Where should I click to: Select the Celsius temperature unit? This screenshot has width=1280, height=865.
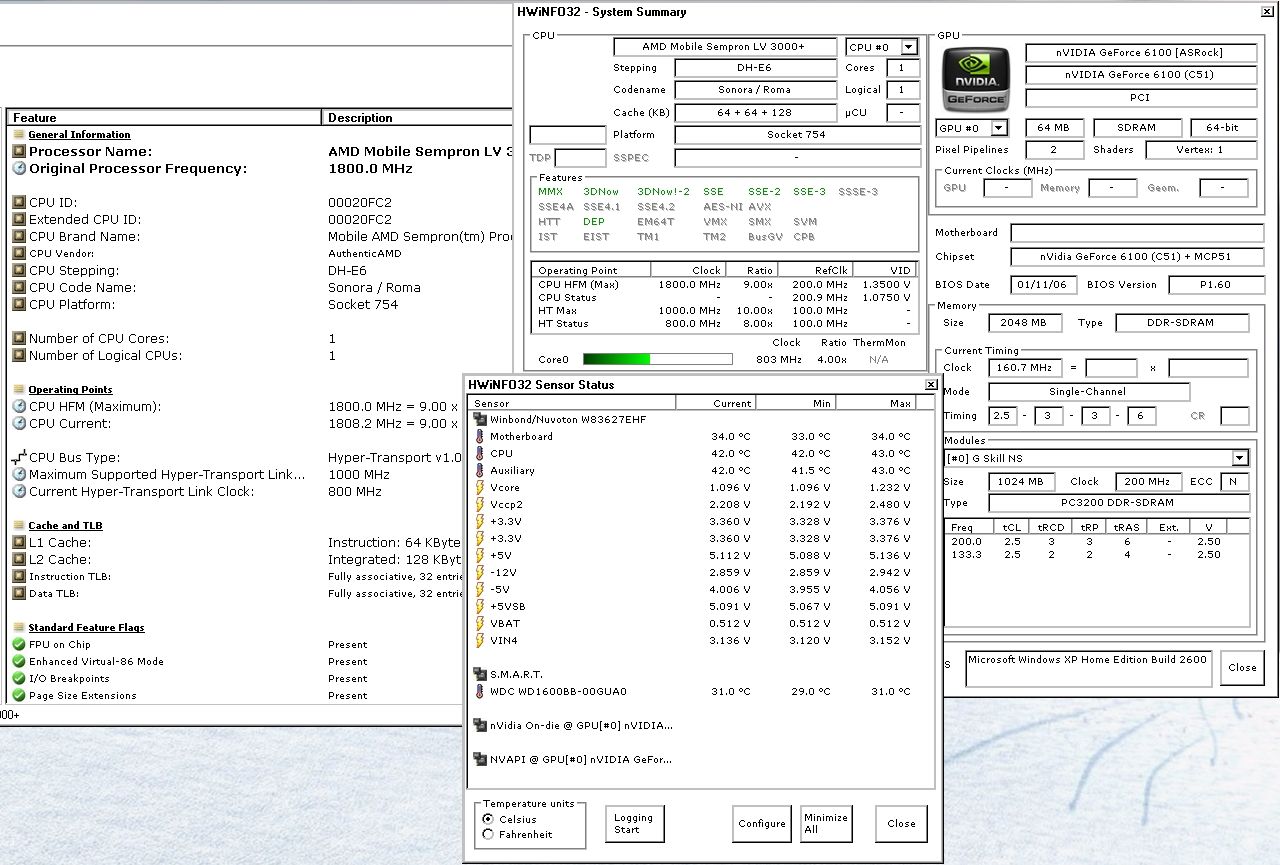[488, 819]
